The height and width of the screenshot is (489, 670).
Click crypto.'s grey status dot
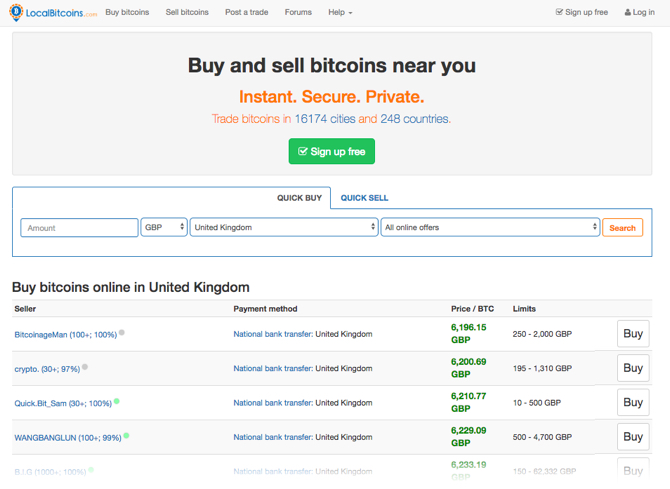click(x=85, y=367)
